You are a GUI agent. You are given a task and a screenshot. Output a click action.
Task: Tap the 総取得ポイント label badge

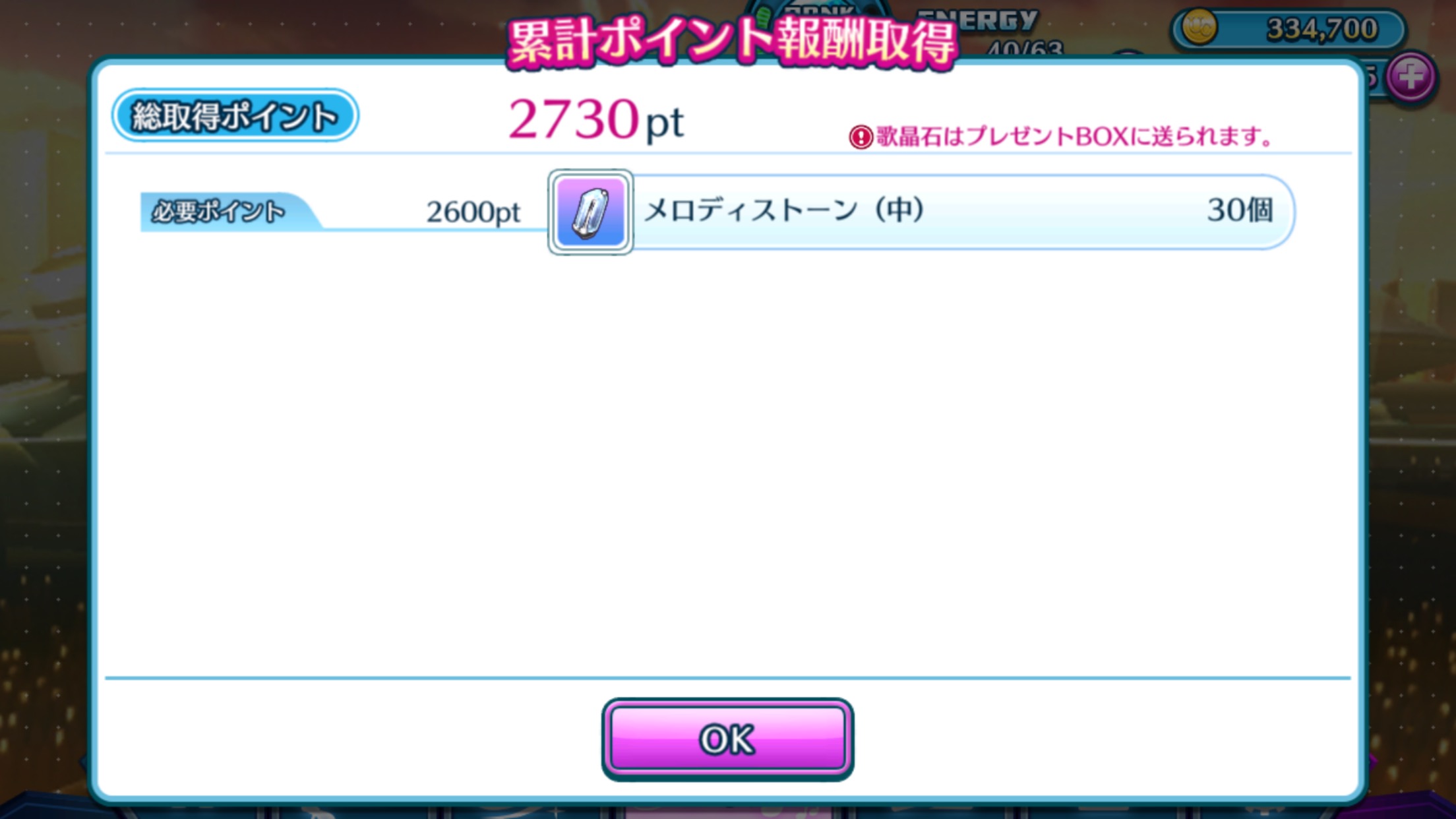coord(235,115)
